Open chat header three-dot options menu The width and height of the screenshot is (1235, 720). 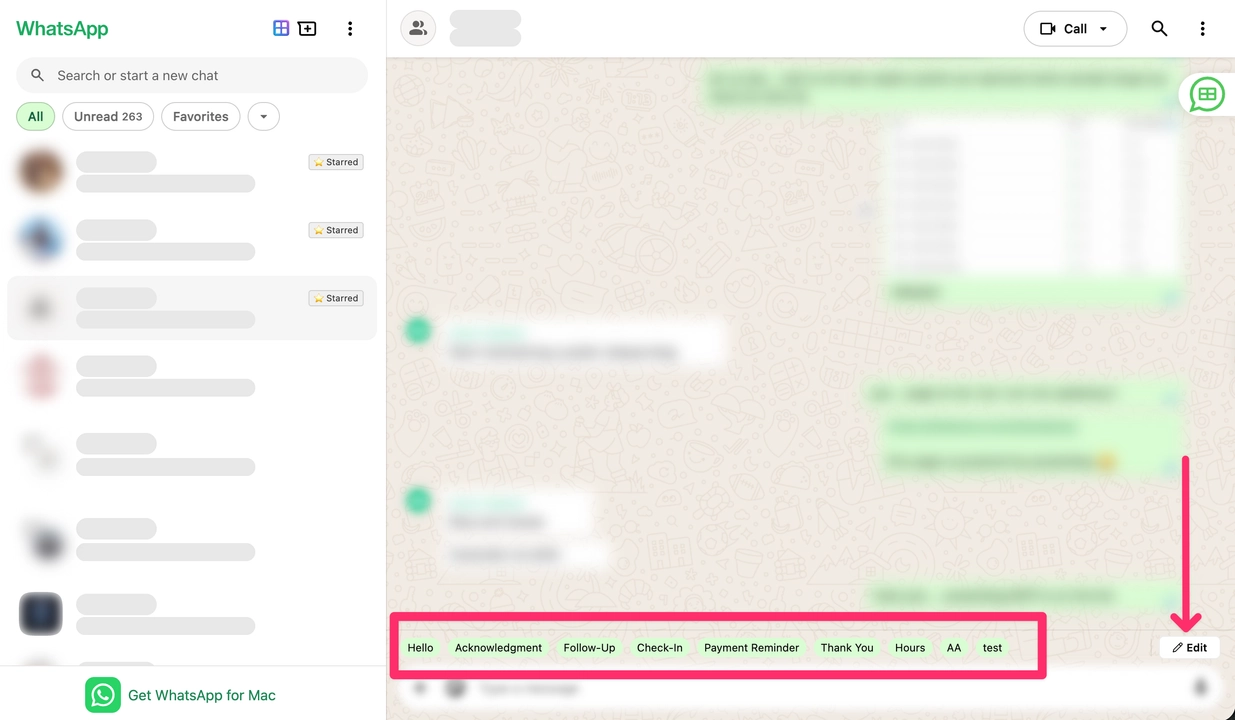click(1202, 29)
